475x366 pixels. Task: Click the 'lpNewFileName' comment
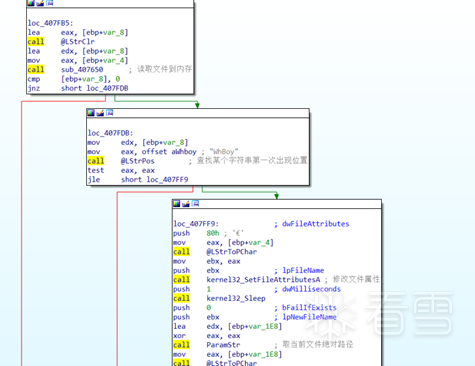click(x=309, y=317)
